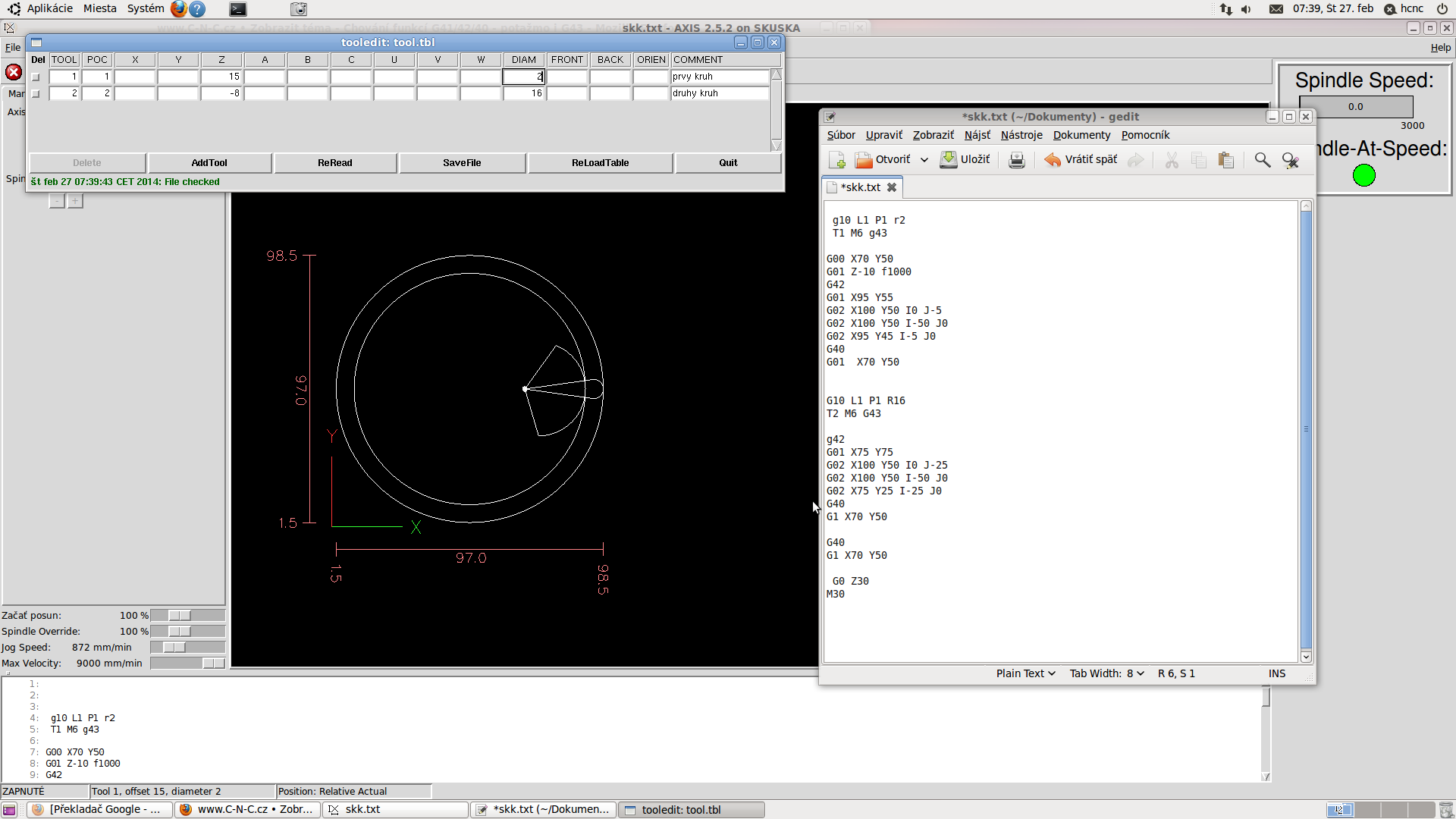Click the find and replace icon

(x=1290, y=160)
